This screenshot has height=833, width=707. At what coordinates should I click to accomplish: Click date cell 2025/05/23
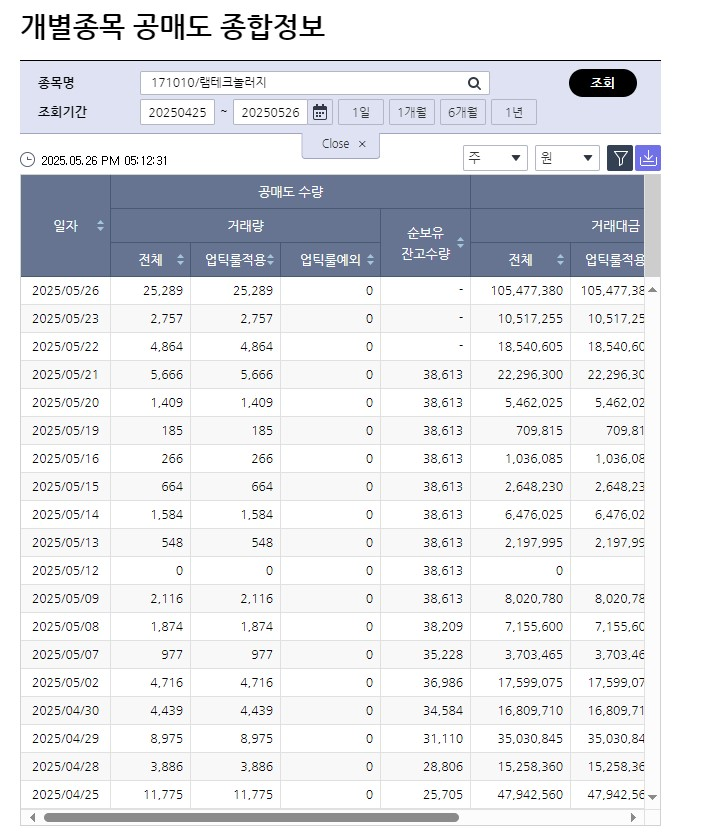pos(65,319)
